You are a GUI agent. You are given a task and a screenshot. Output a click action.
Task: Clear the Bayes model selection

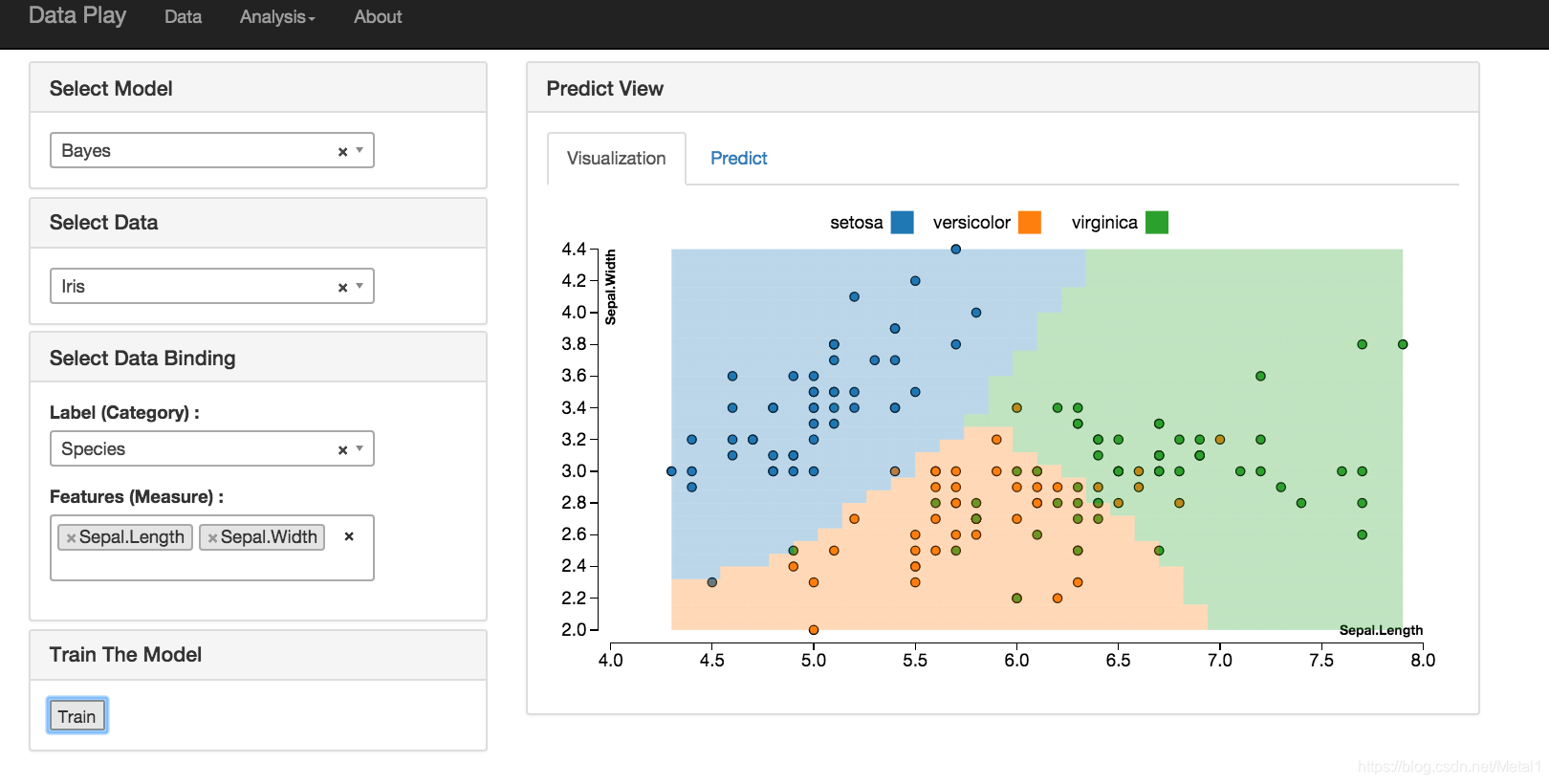click(342, 152)
